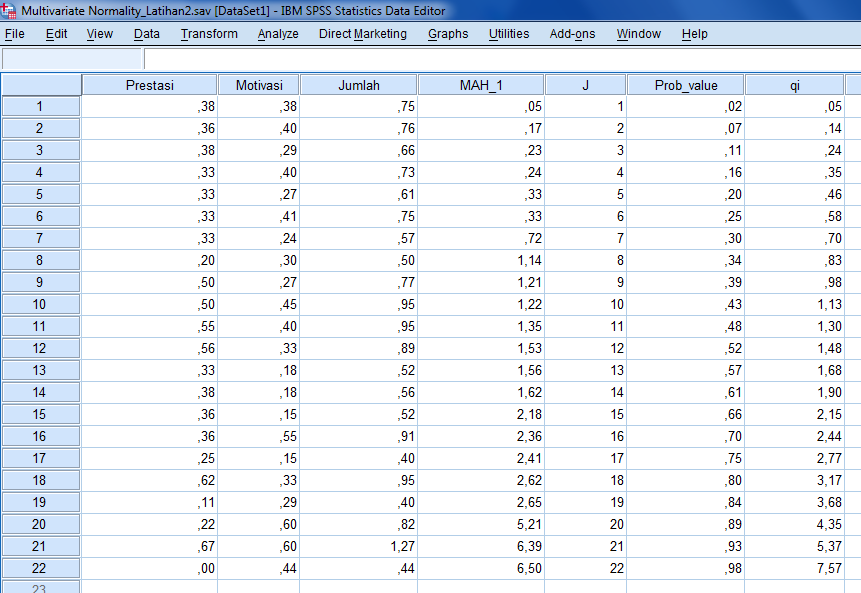Open the File menu
Image resolution: width=861 pixels, height=593 pixels.
click(x=17, y=33)
